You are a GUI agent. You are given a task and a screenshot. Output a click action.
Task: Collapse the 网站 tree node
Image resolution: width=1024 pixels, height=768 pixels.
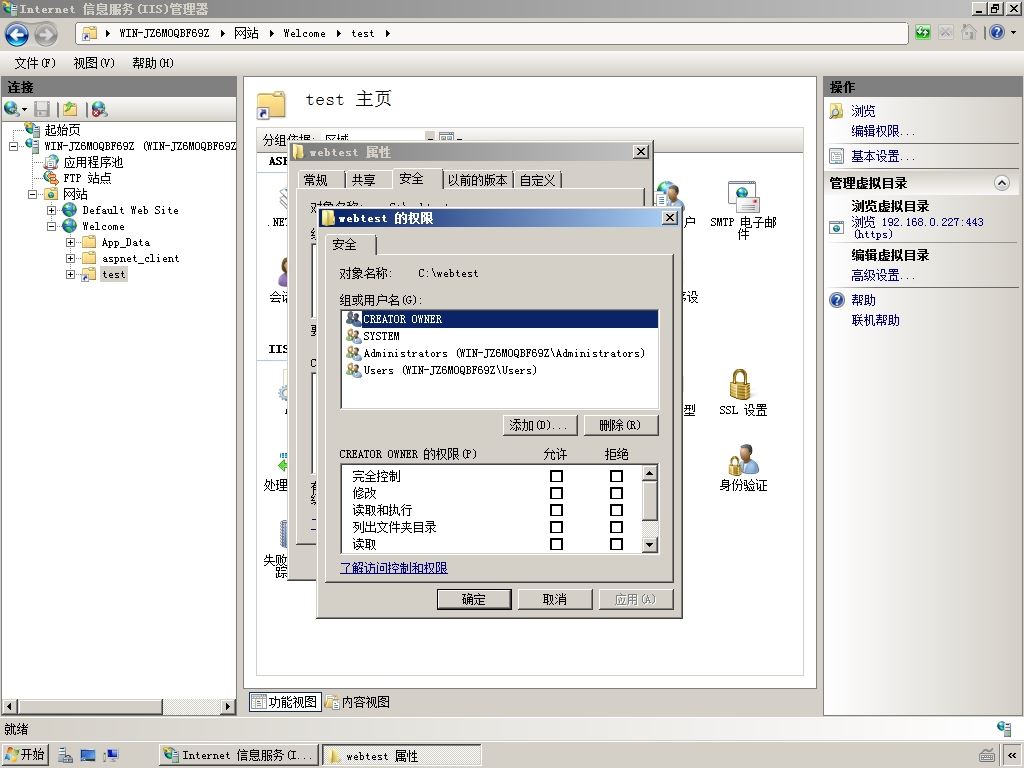(32, 194)
